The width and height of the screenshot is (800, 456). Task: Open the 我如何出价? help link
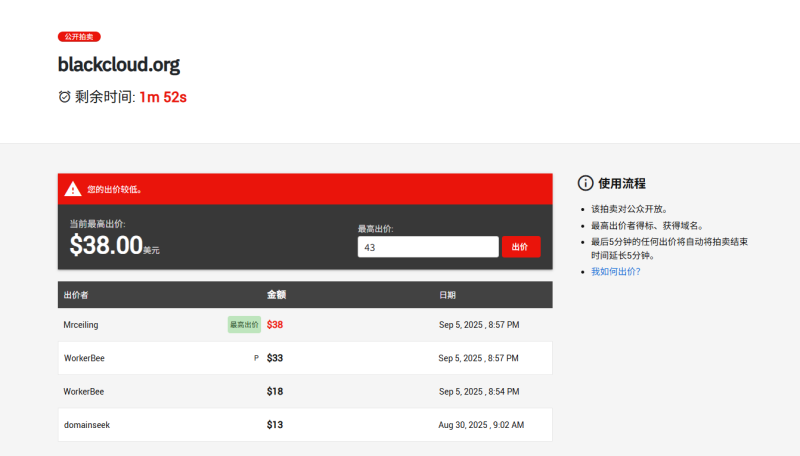[615, 271]
